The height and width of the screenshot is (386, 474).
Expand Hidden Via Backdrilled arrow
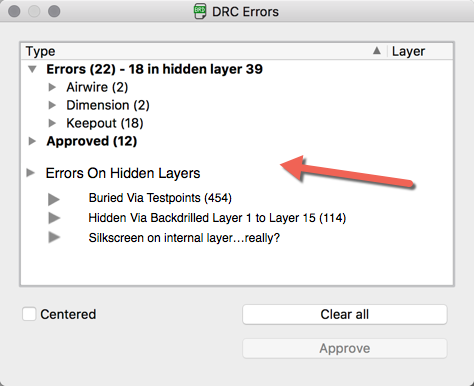tap(54, 218)
